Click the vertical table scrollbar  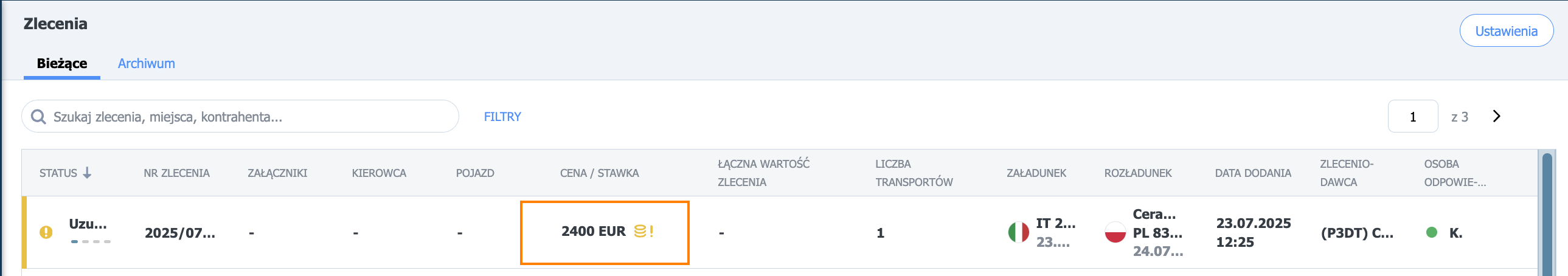point(1547,214)
